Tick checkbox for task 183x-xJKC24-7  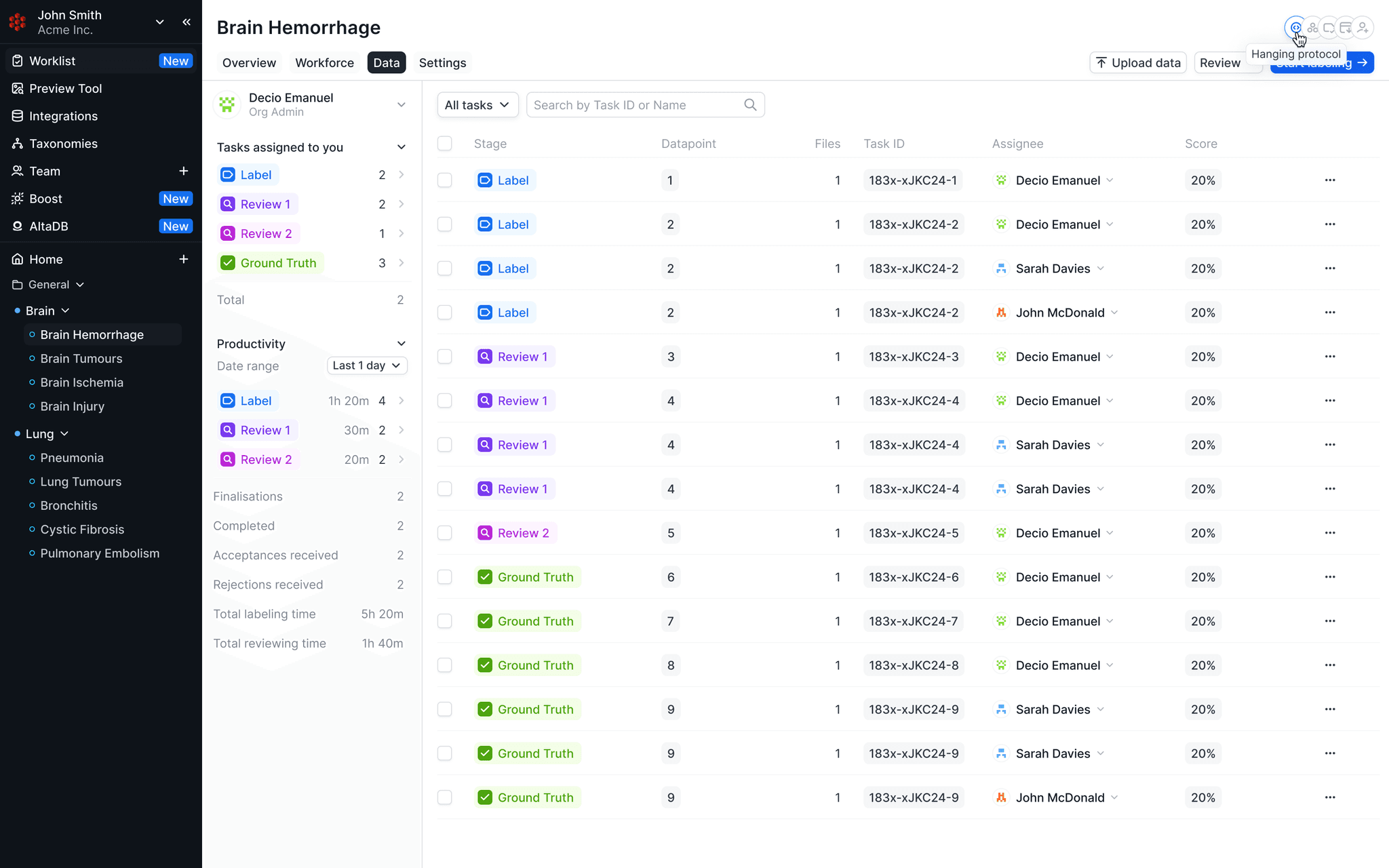click(445, 621)
